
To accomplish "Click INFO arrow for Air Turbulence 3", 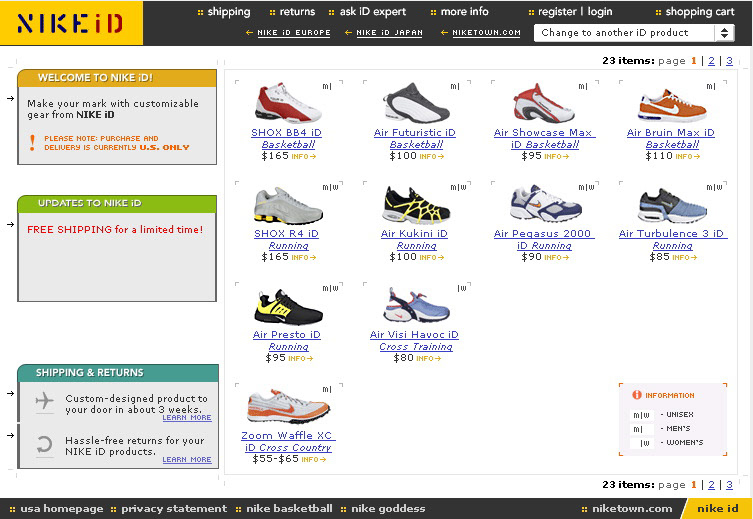I will (x=684, y=257).
